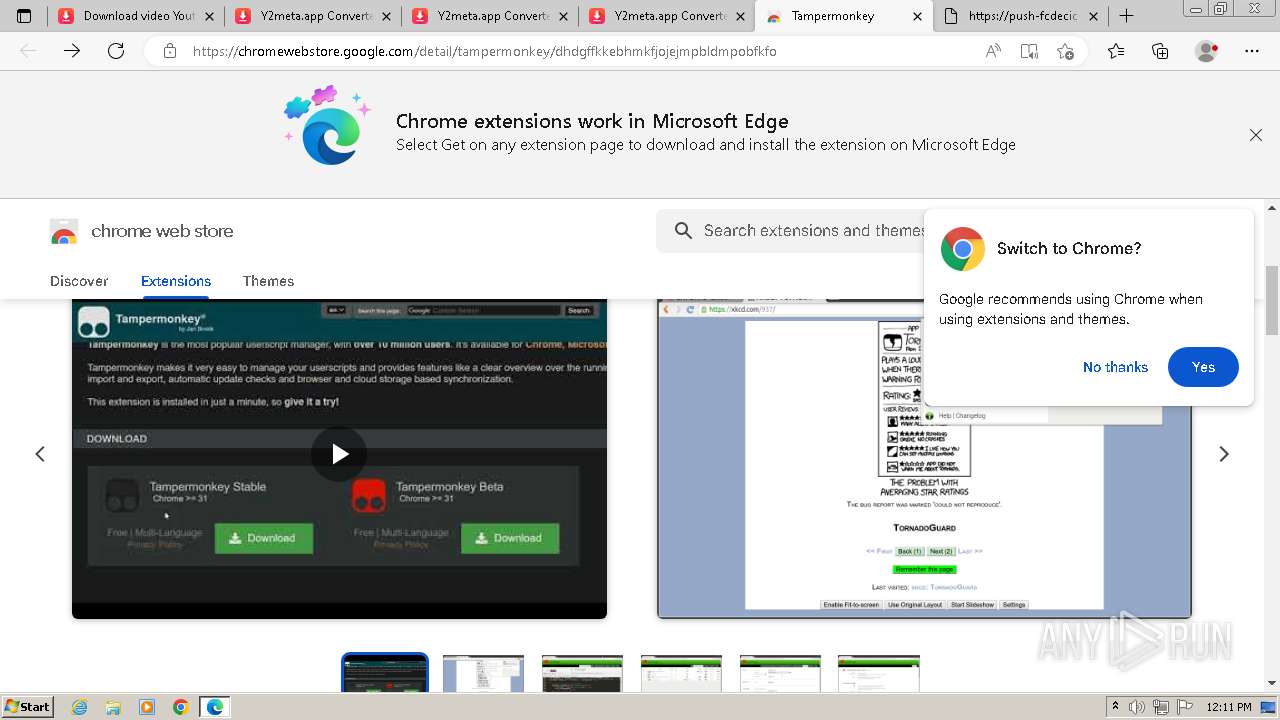Viewport: 1280px width, 720px height.
Task: Open media player taskbar icon
Action: 147,707
